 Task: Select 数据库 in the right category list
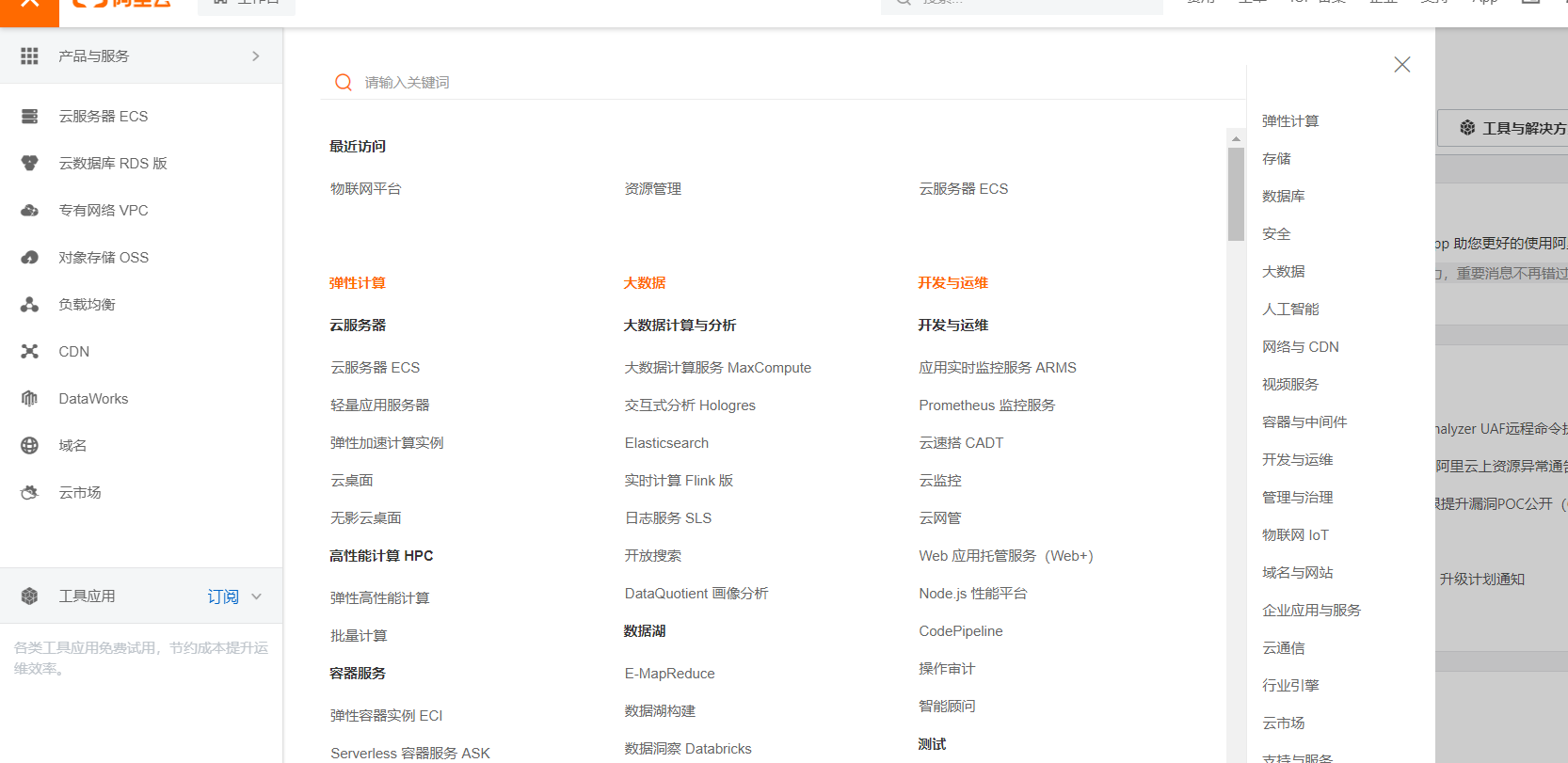(x=1284, y=197)
